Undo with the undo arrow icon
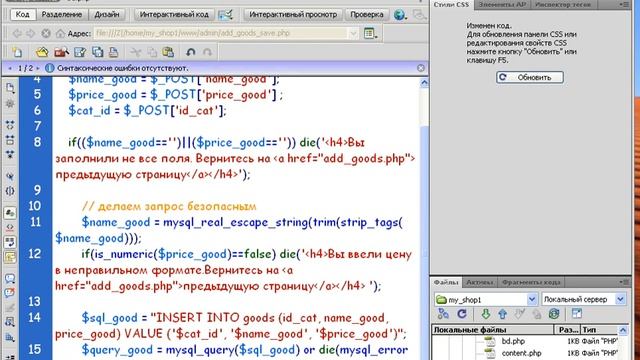 pos(191,52)
